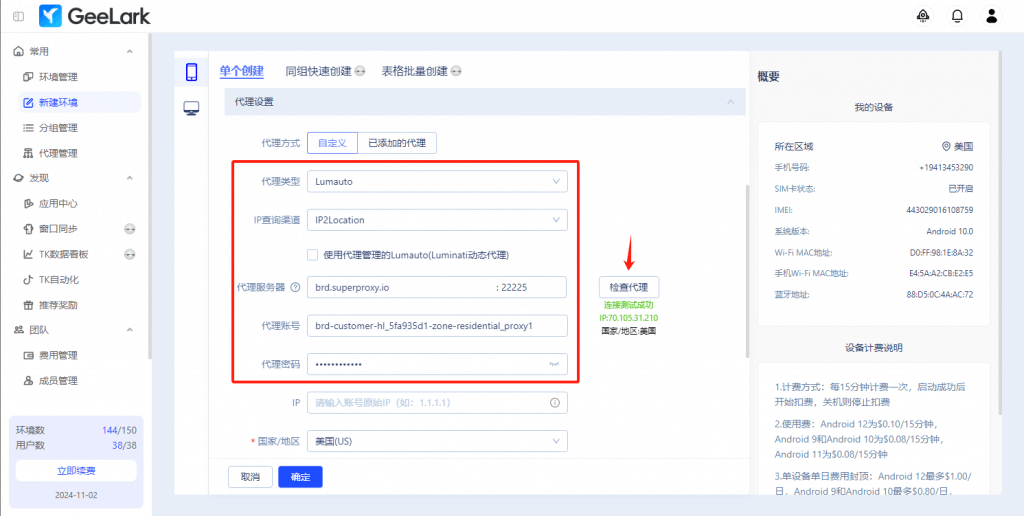
Task: Click the 检查代理 button
Action: pos(629,286)
